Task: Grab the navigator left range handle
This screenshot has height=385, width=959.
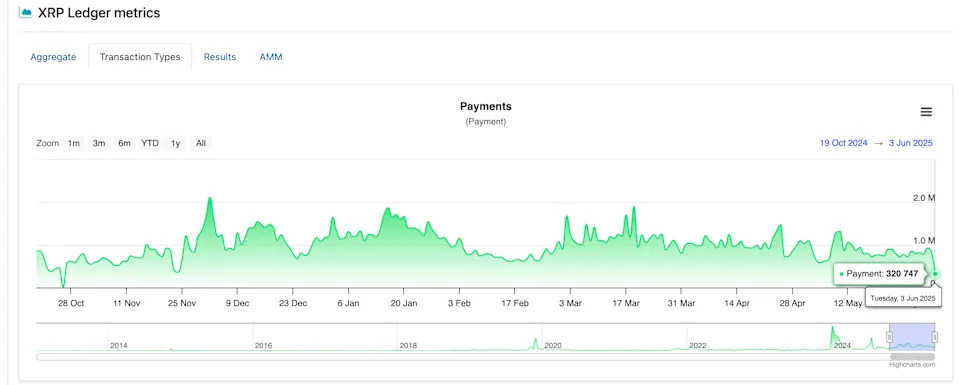Action: 889,337
